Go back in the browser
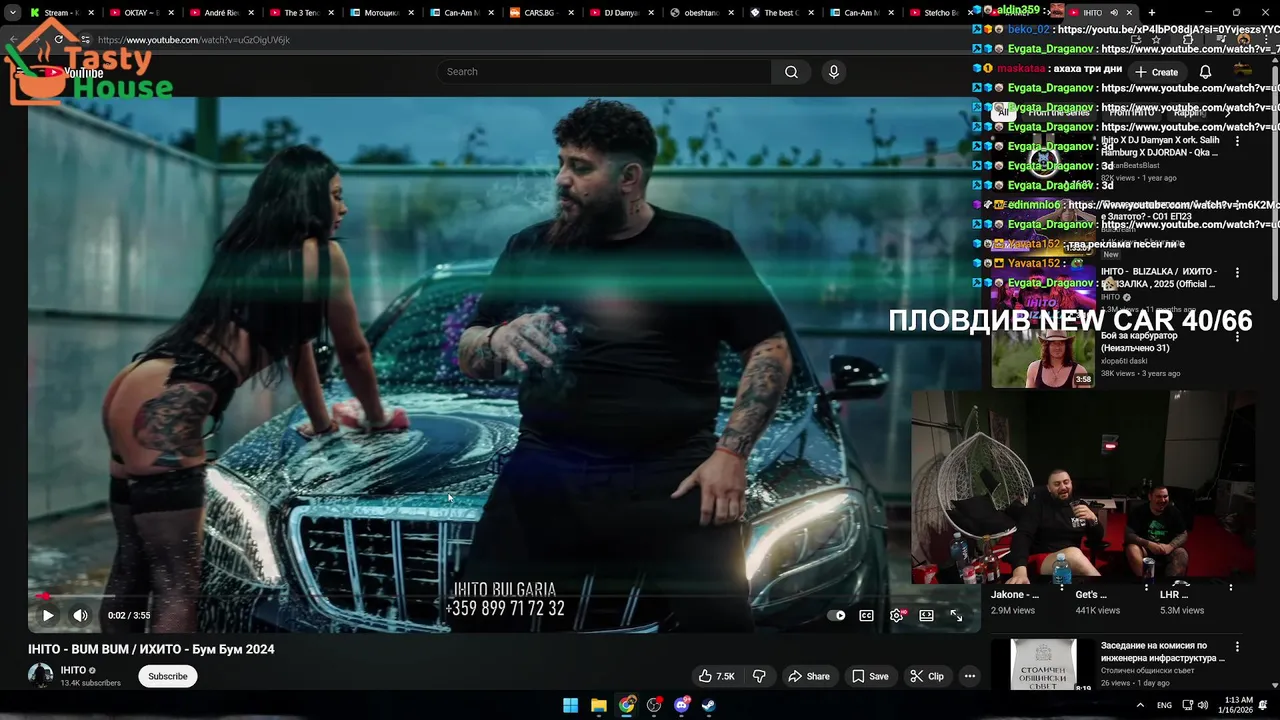This screenshot has height=720, width=1280. click(13, 40)
